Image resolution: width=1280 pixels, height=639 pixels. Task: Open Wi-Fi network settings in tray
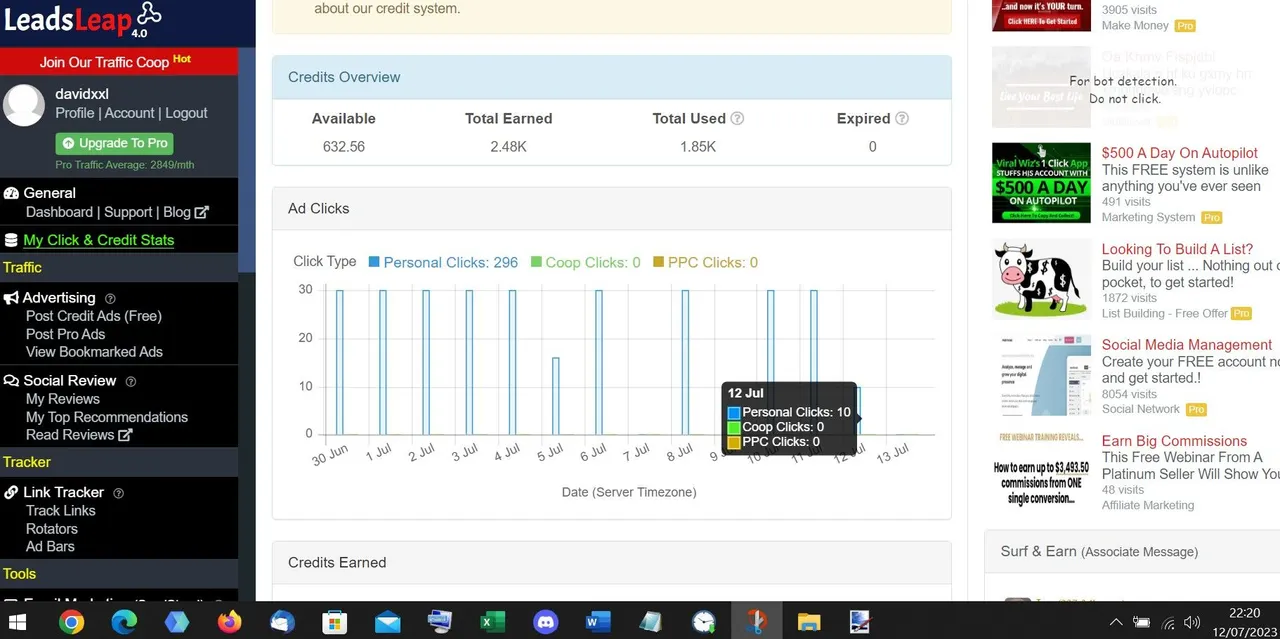coord(1168,623)
